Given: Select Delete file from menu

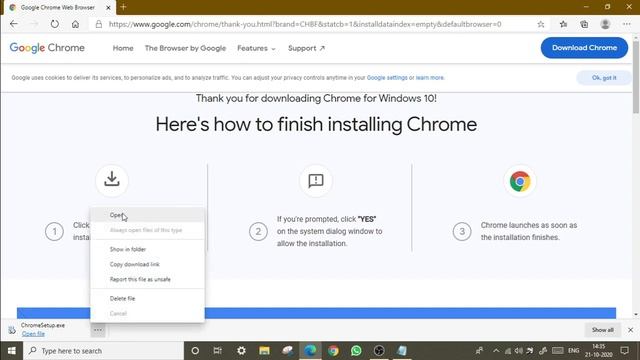Looking at the screenshot, I should 147,298.
